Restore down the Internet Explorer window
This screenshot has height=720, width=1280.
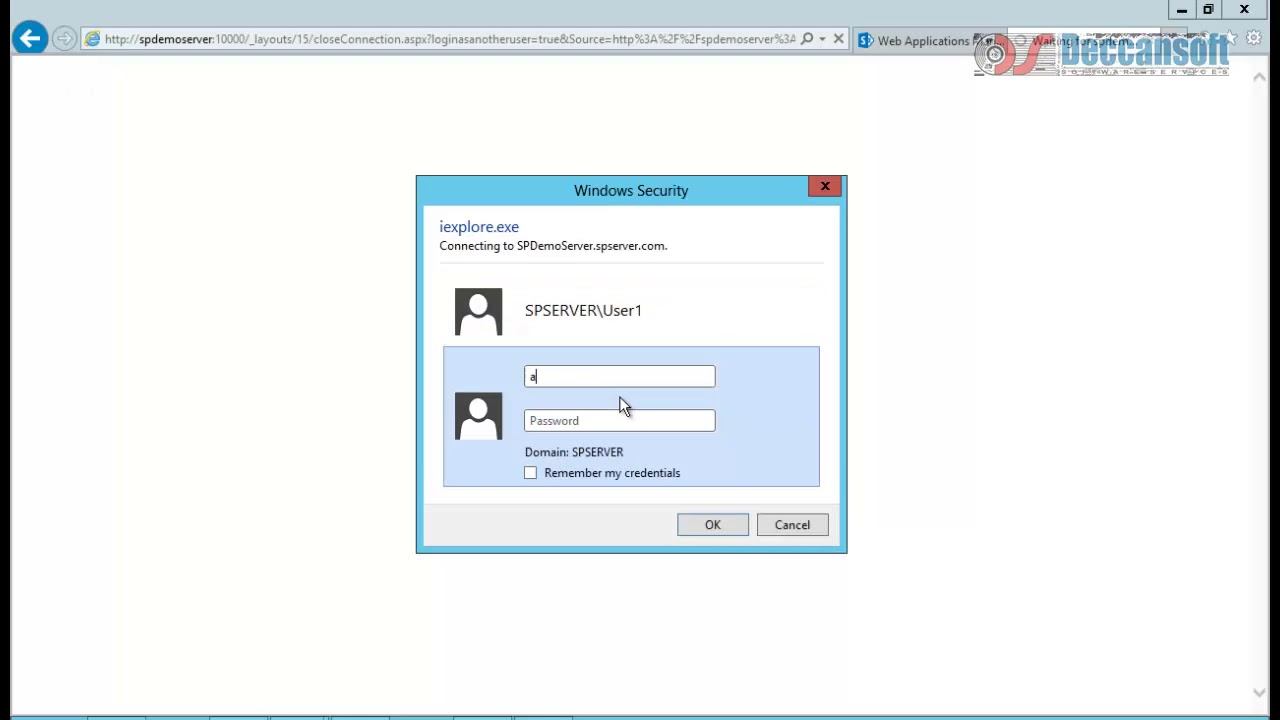coord(1208,10)
